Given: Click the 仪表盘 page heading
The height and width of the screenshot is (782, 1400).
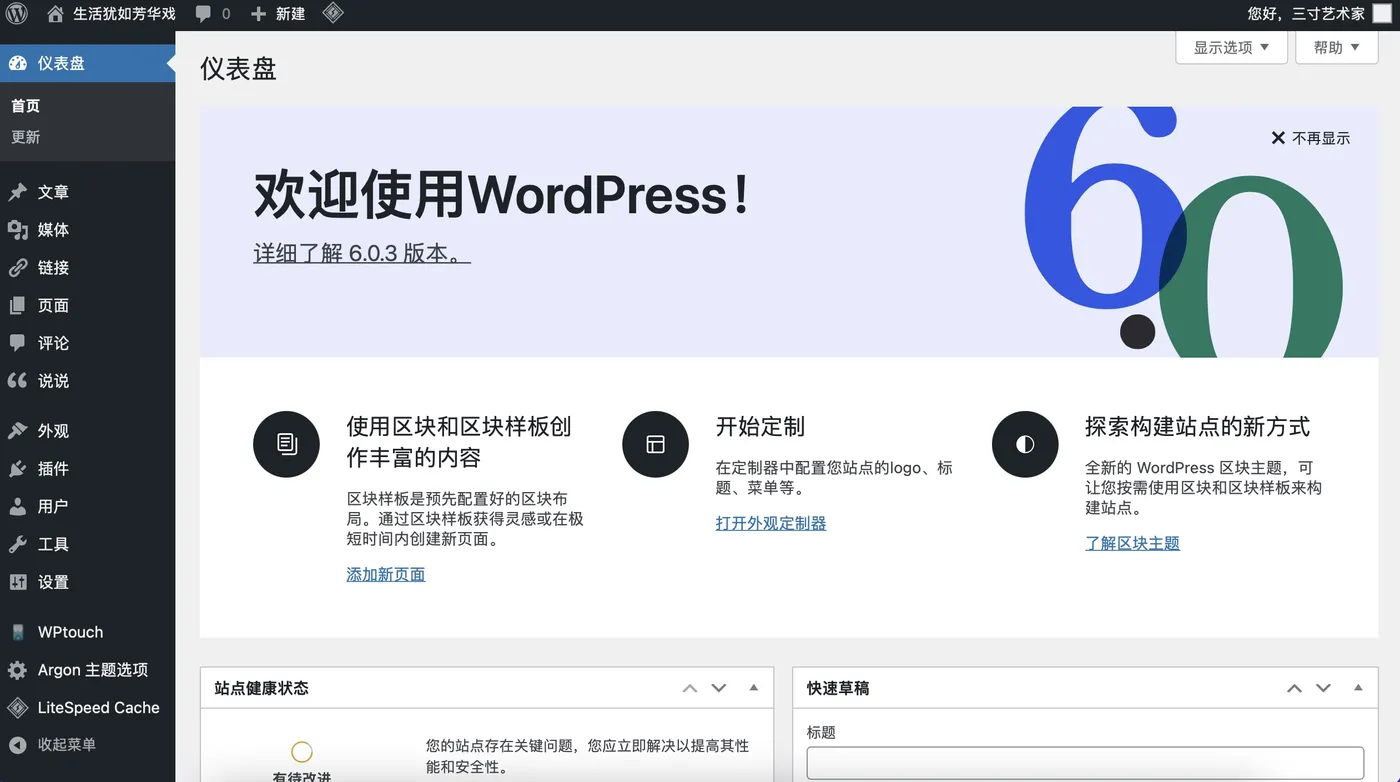Looking at the screenshot, I should (x=238, y=68).
